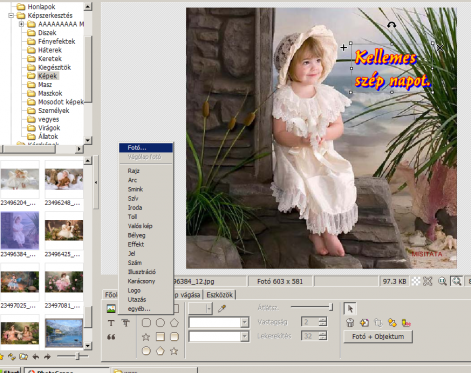
Task: Click the PhotoScape taskbar button
Action: pos(67,370)
